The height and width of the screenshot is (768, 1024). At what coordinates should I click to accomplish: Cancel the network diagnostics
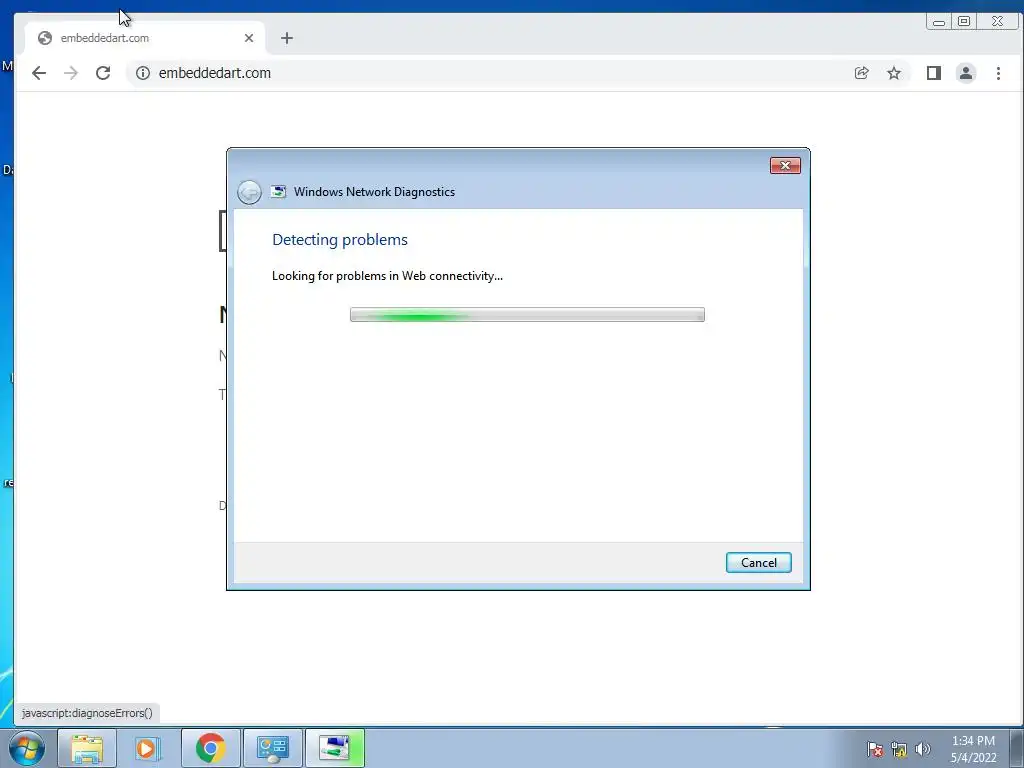click(x=758, y=563)
